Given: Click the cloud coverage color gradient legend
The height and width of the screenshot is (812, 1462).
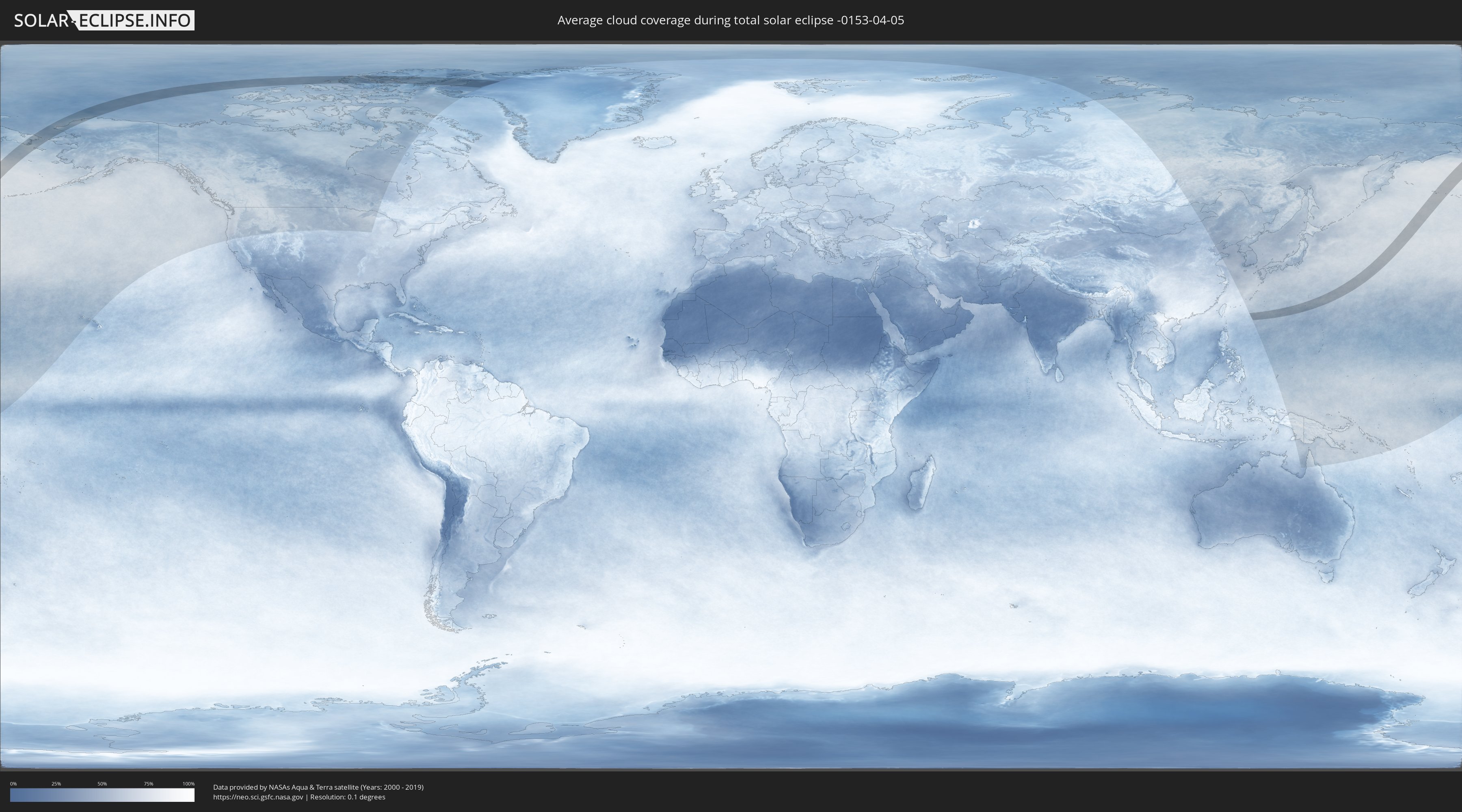Looking at the screenshot, I should pyautogui.click(x=102, y=795).
